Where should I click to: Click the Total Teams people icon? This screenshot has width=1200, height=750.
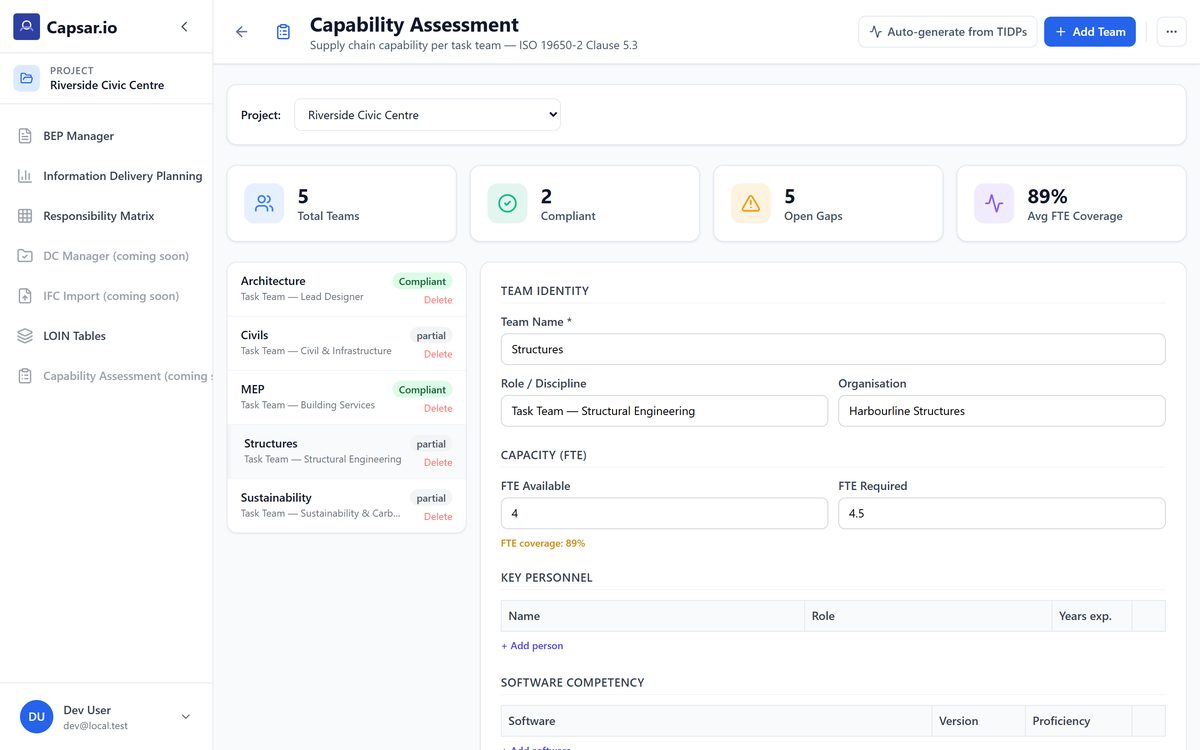tap(264, 203)
